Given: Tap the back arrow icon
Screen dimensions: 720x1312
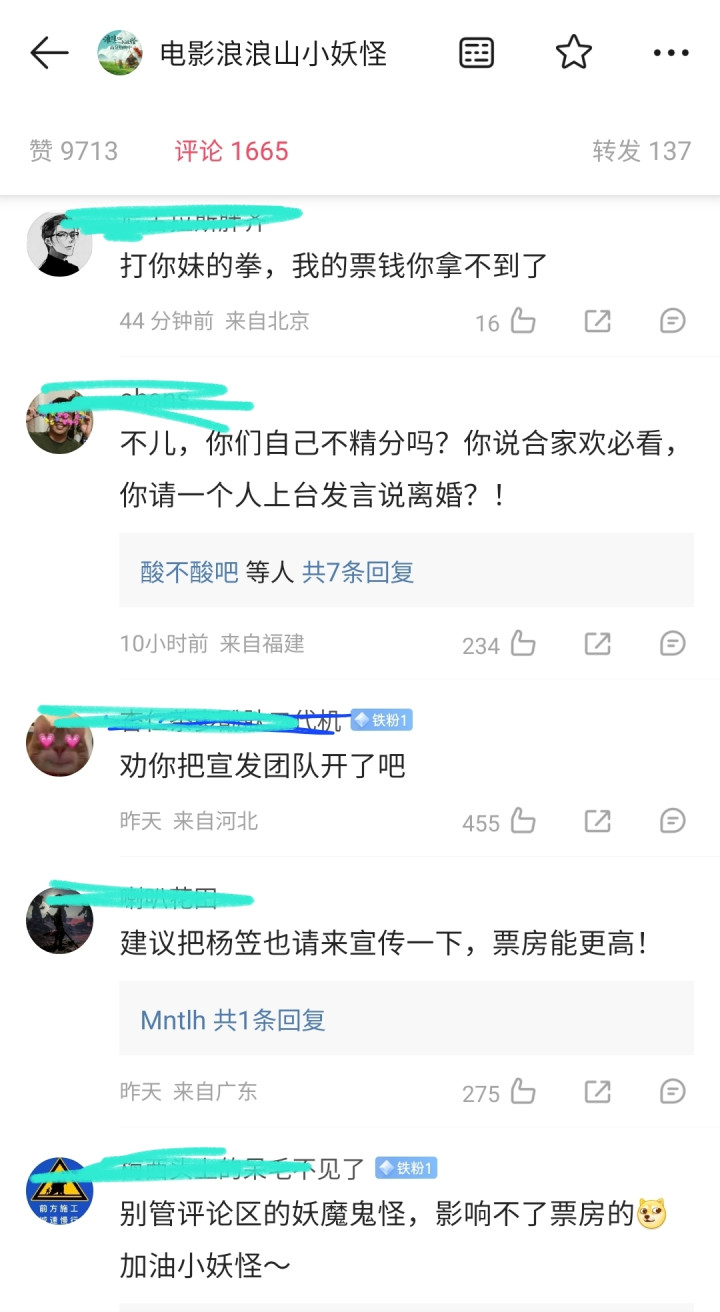Looking at the screenshot, I should tap(49, 53).
